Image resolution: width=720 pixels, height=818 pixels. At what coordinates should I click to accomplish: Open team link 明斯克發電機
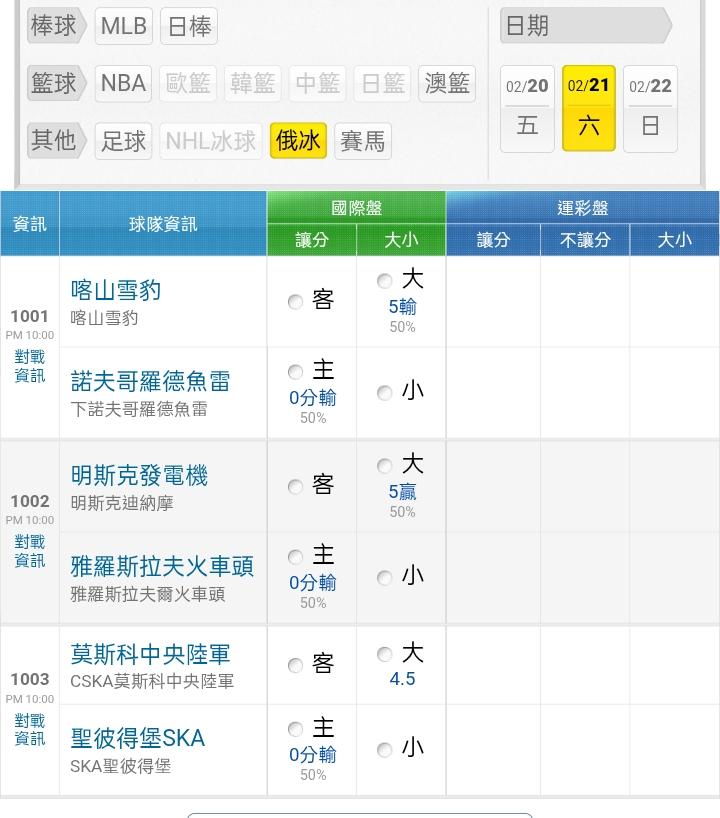[x=139, y=475]
